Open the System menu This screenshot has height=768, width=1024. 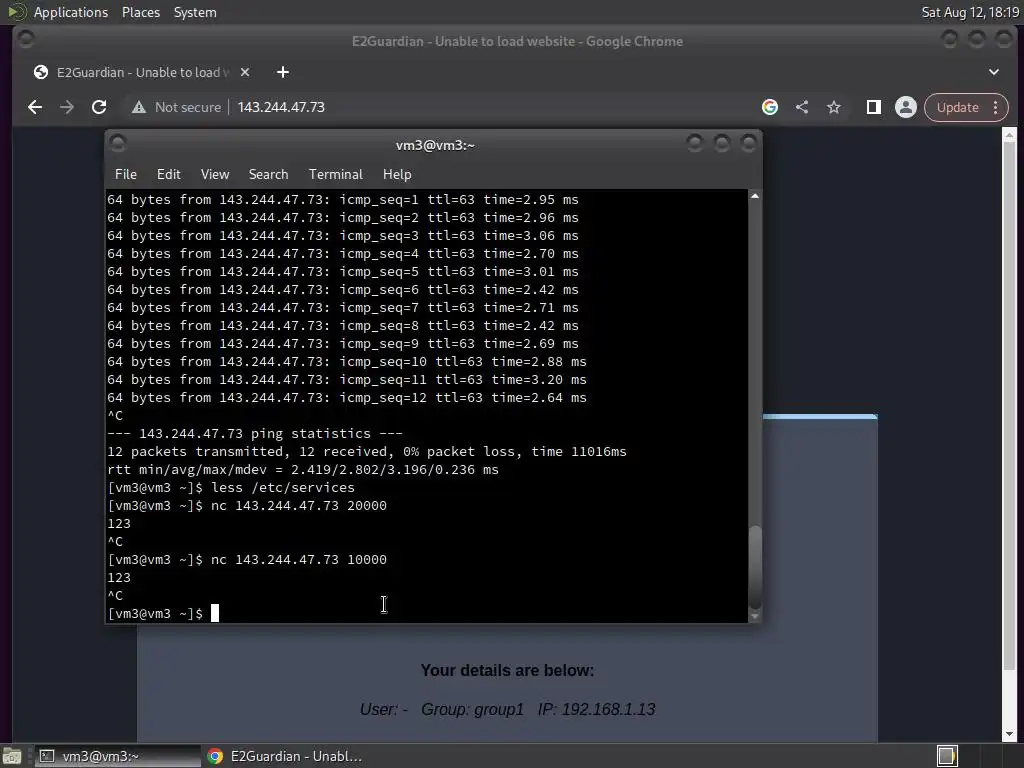pyautogui.click(x=195, y=12)
